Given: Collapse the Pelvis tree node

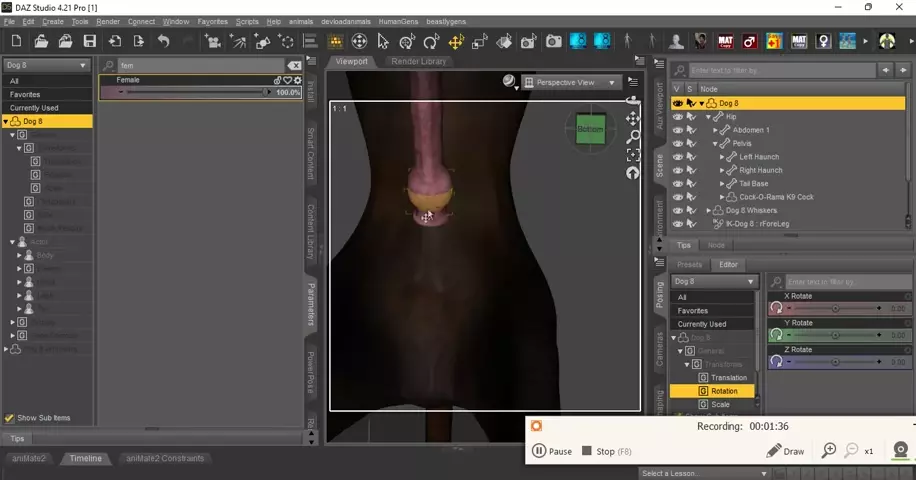Looking at the screenshot, I should 715,143.
